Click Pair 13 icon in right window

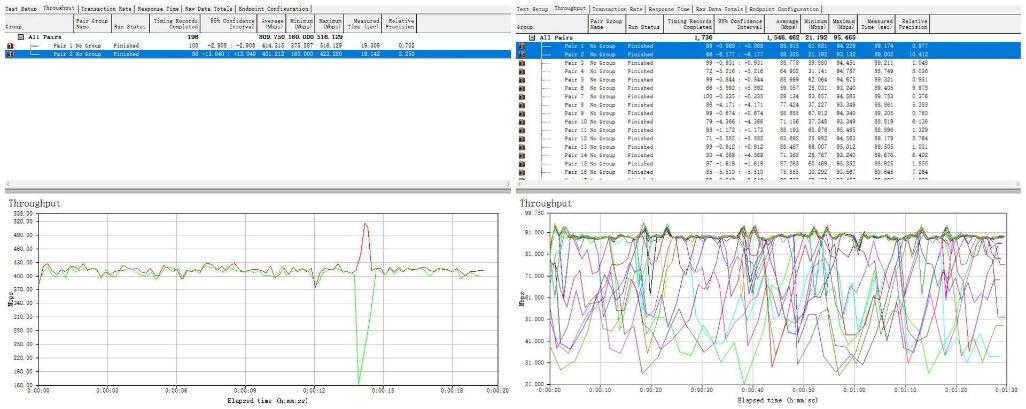tap(522, 147)
